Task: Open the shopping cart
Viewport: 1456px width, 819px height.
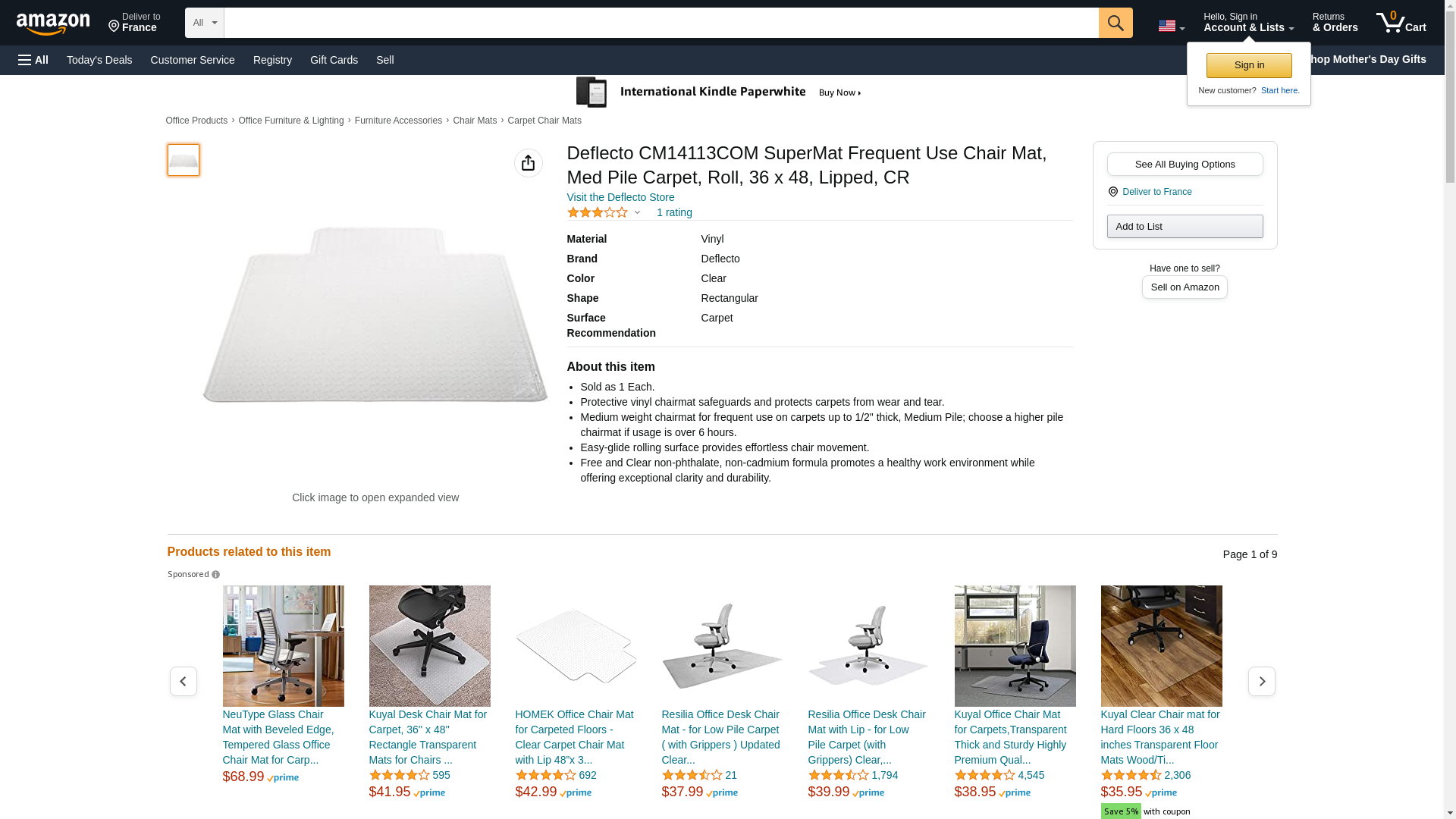Action: (x=1401, y=23)
